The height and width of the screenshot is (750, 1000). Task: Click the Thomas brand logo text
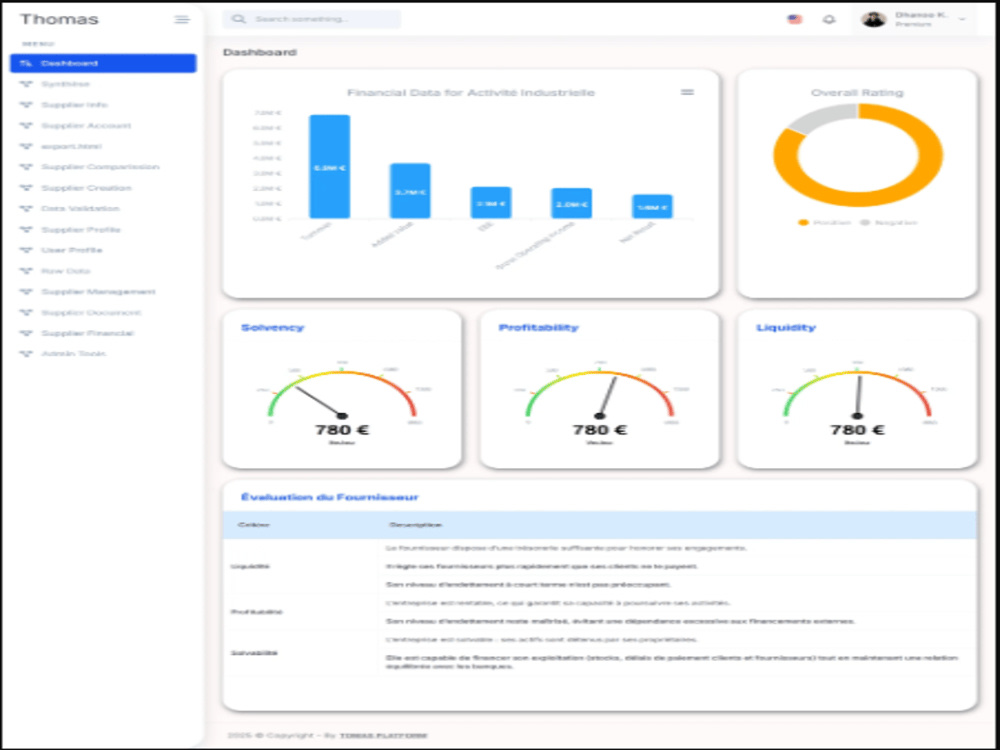59,19
